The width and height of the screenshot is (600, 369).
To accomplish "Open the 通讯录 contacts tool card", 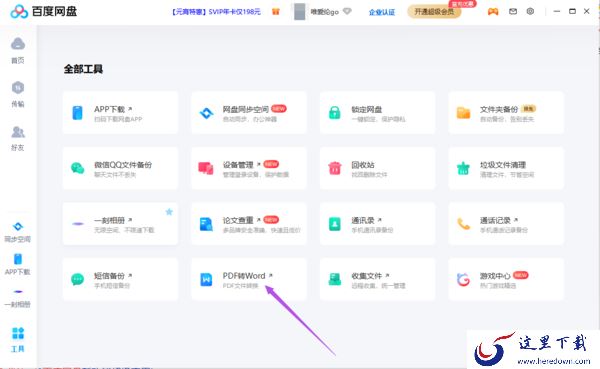I will click(x=377, y=224).
